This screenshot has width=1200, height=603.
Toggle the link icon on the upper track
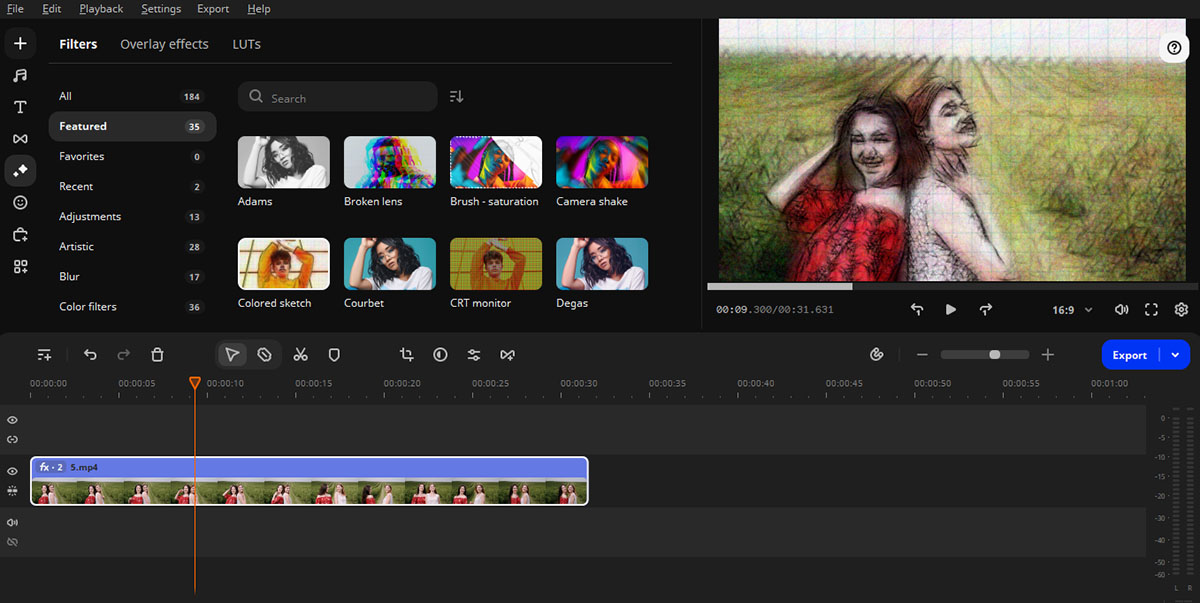click(12, 439)
